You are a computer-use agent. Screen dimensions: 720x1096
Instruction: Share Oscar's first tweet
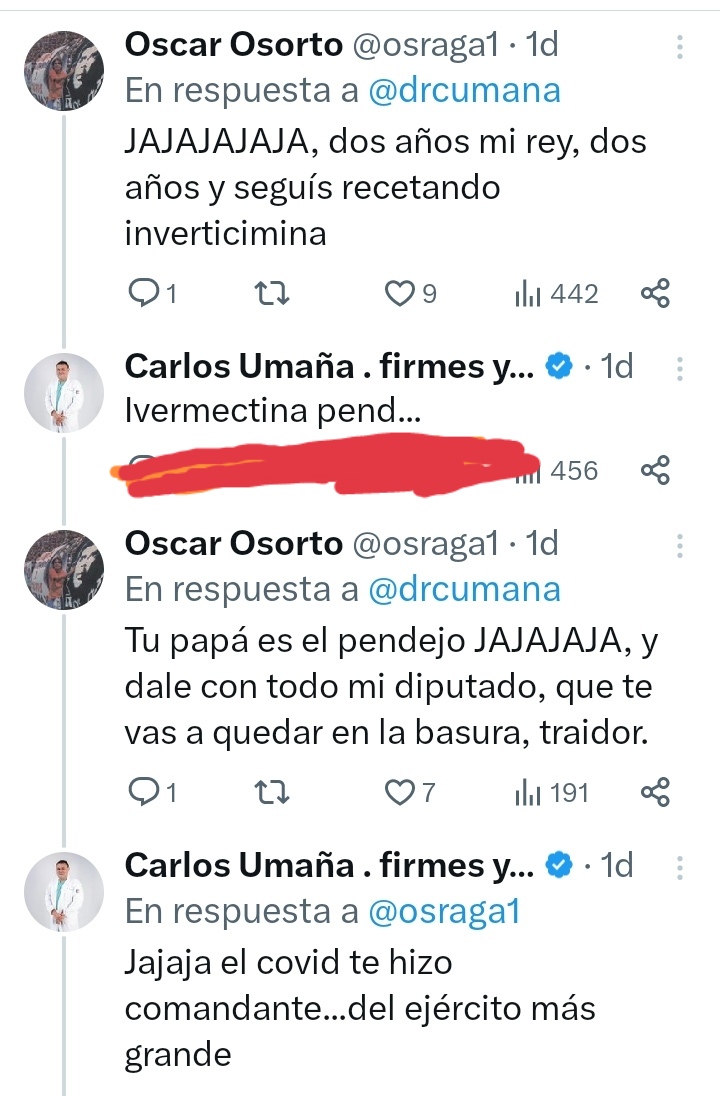(654, 293)
